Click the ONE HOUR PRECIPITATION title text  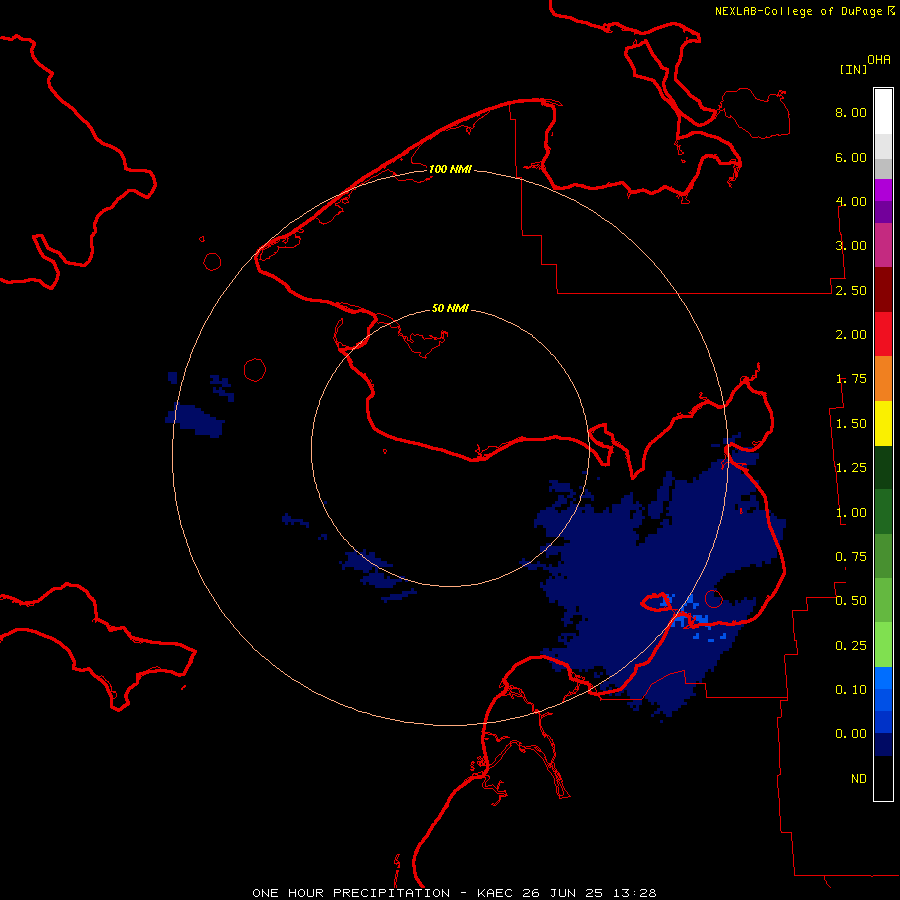351,893
